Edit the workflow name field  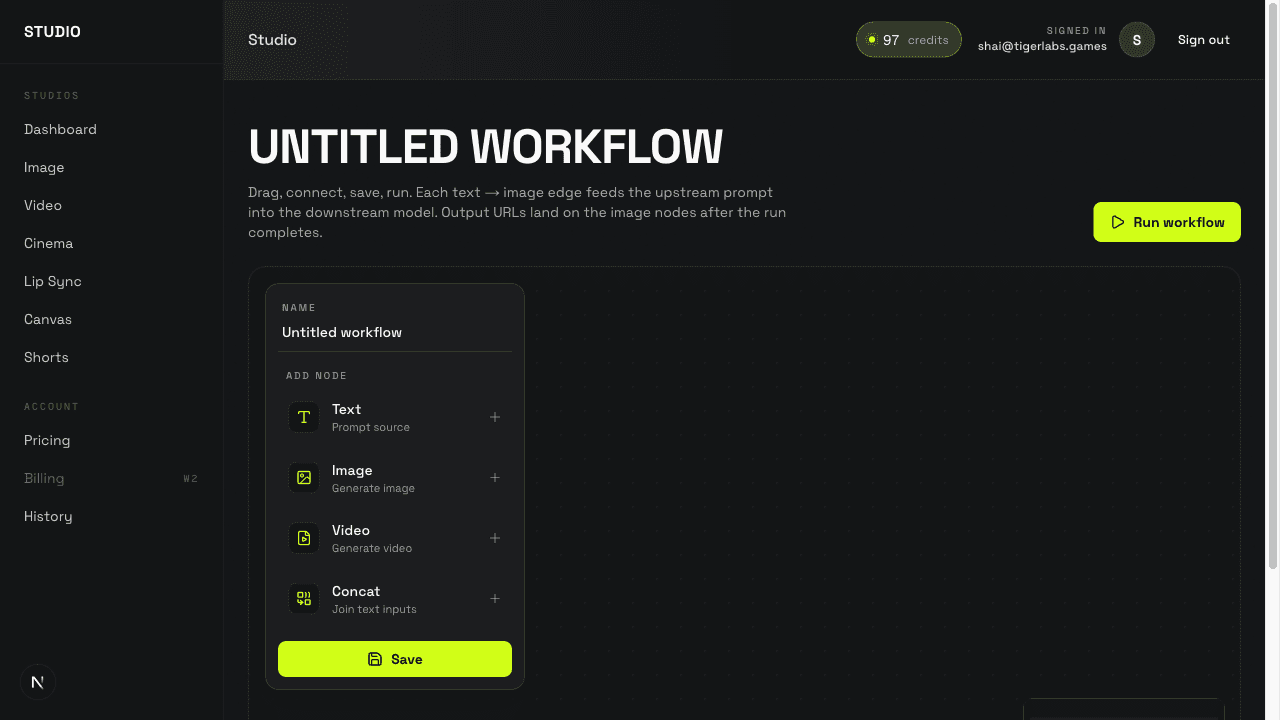pyautogui.click(x=395, y=332)
